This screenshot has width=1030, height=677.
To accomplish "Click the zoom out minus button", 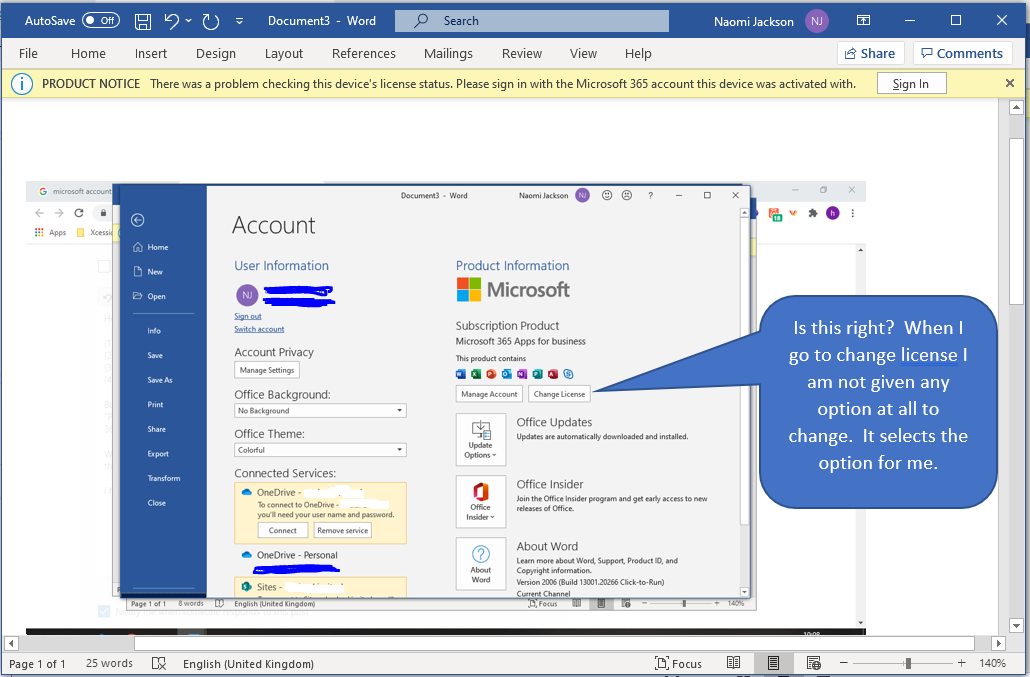I will click(844, 663).
